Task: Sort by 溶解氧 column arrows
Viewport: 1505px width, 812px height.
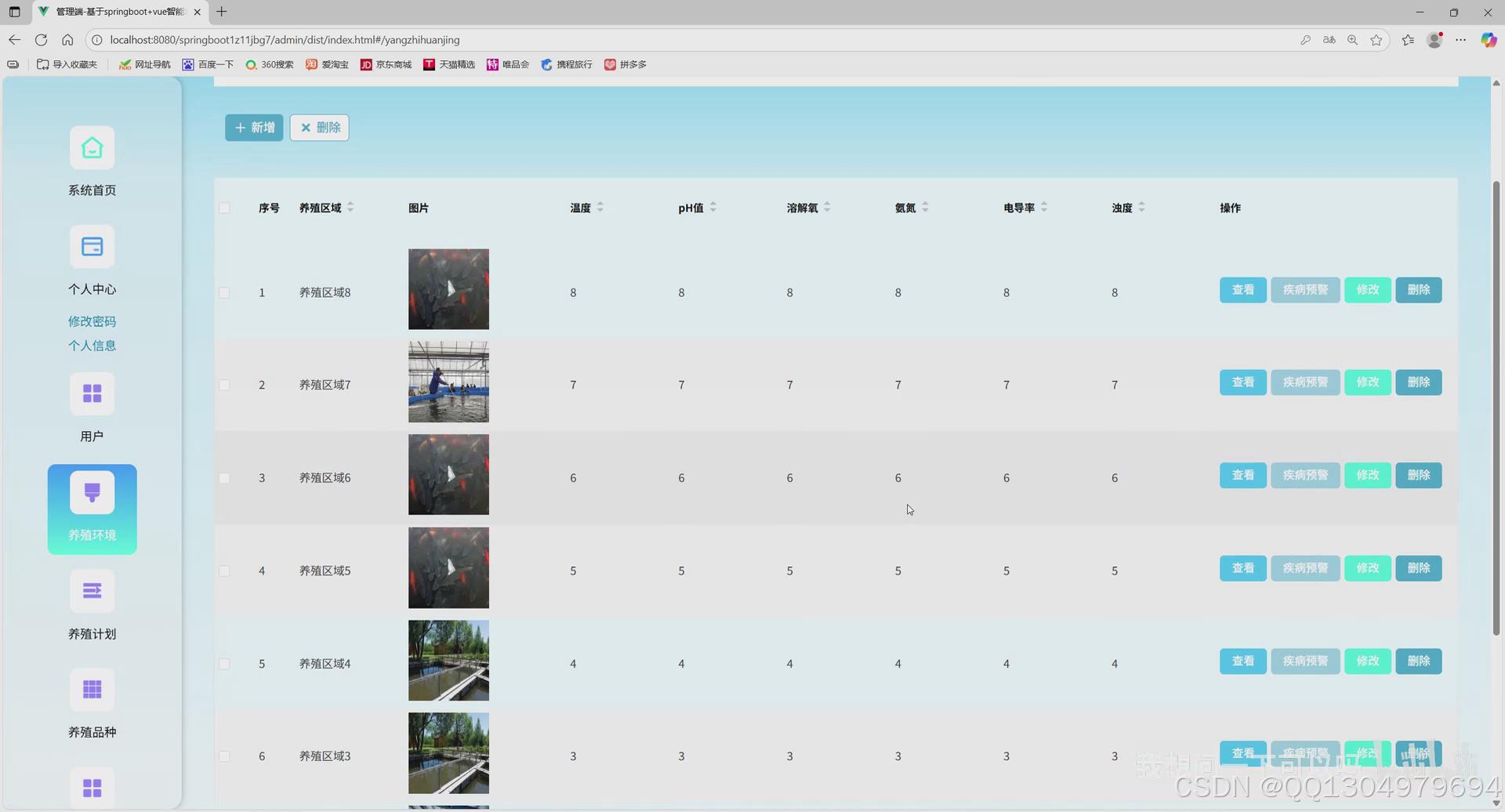Action: click(x=827, y=207)
